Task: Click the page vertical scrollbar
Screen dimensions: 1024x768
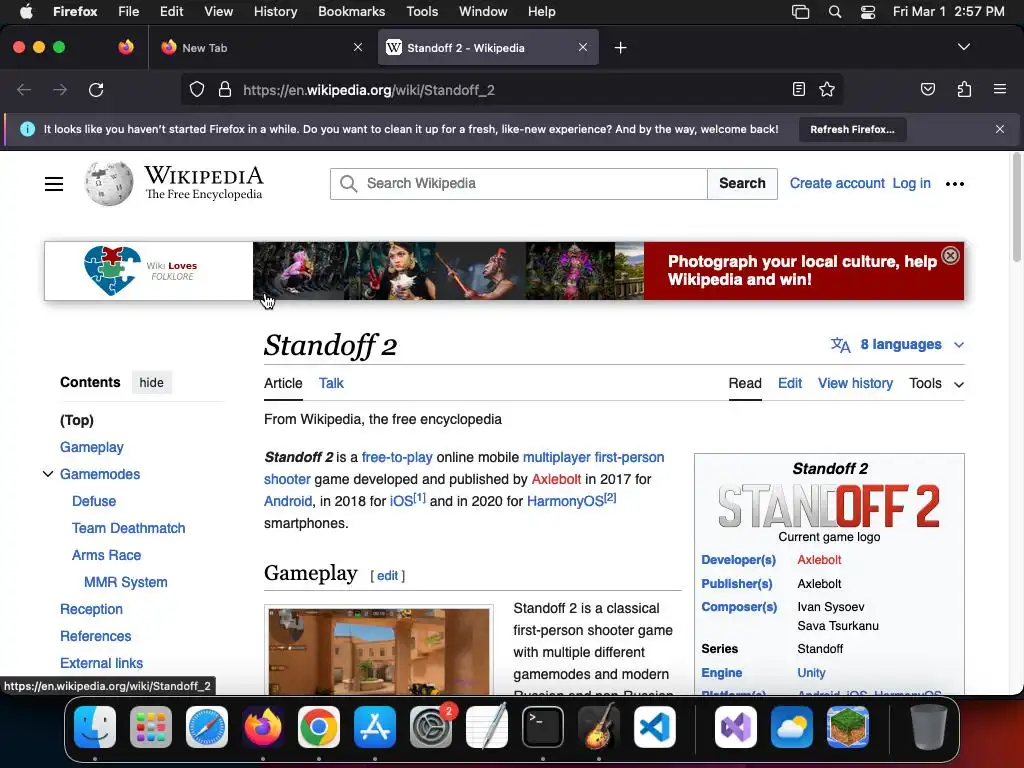Action: coord(1016,207)
